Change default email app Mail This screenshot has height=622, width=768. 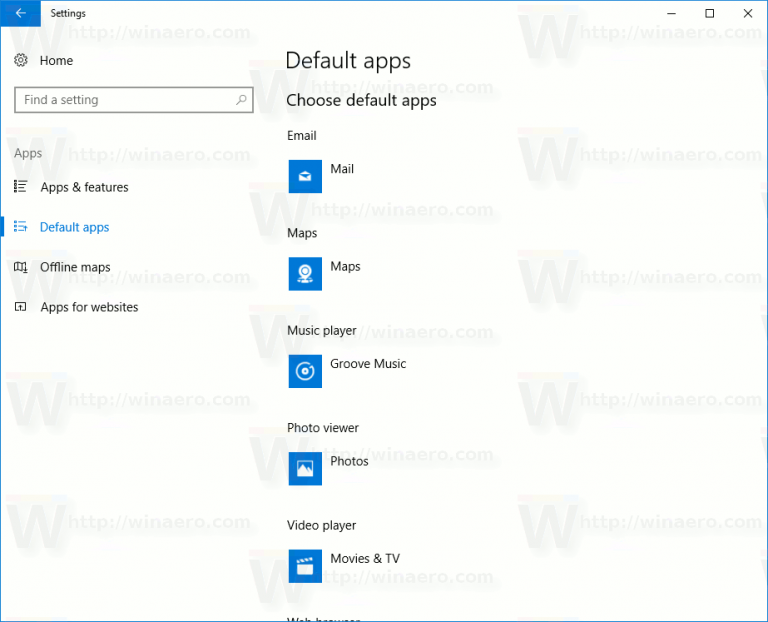342,169
